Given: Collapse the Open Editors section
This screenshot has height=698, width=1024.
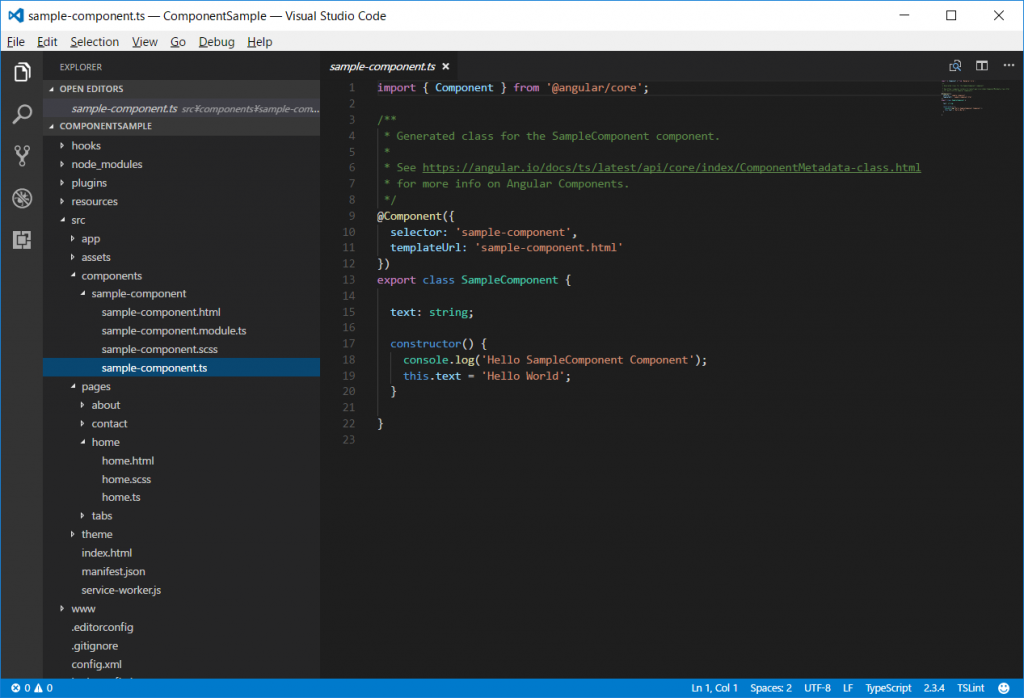Looking at the screenshot, I should [91, 89].
